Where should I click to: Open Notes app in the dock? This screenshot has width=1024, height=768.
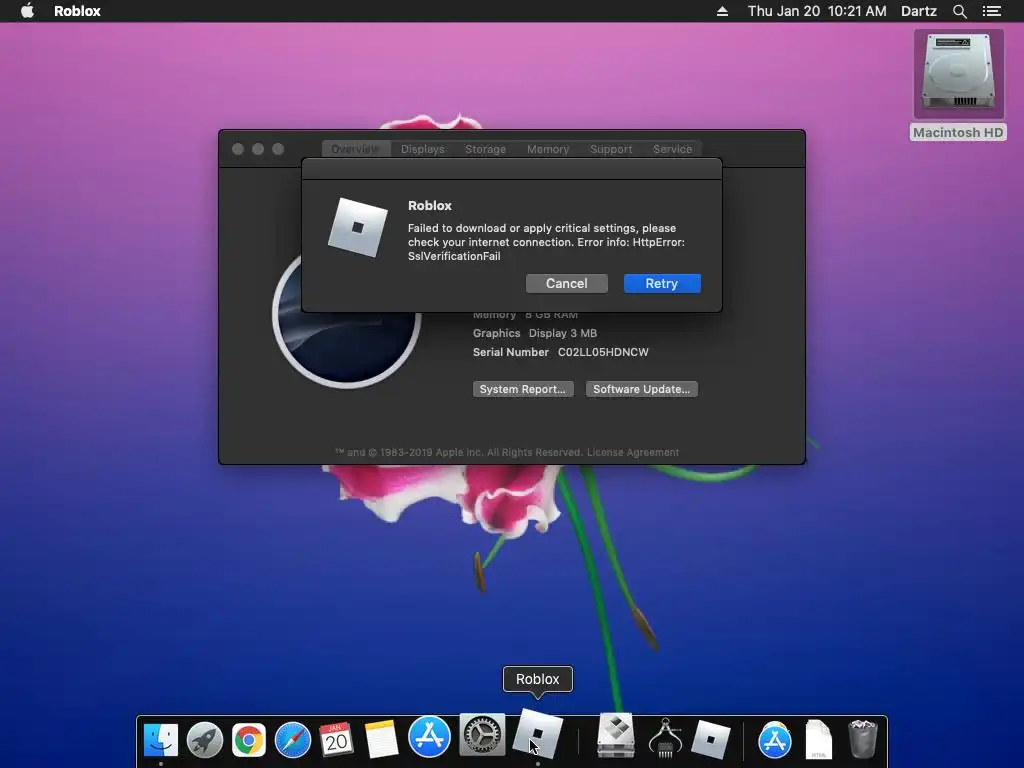[x=381, y=739]
